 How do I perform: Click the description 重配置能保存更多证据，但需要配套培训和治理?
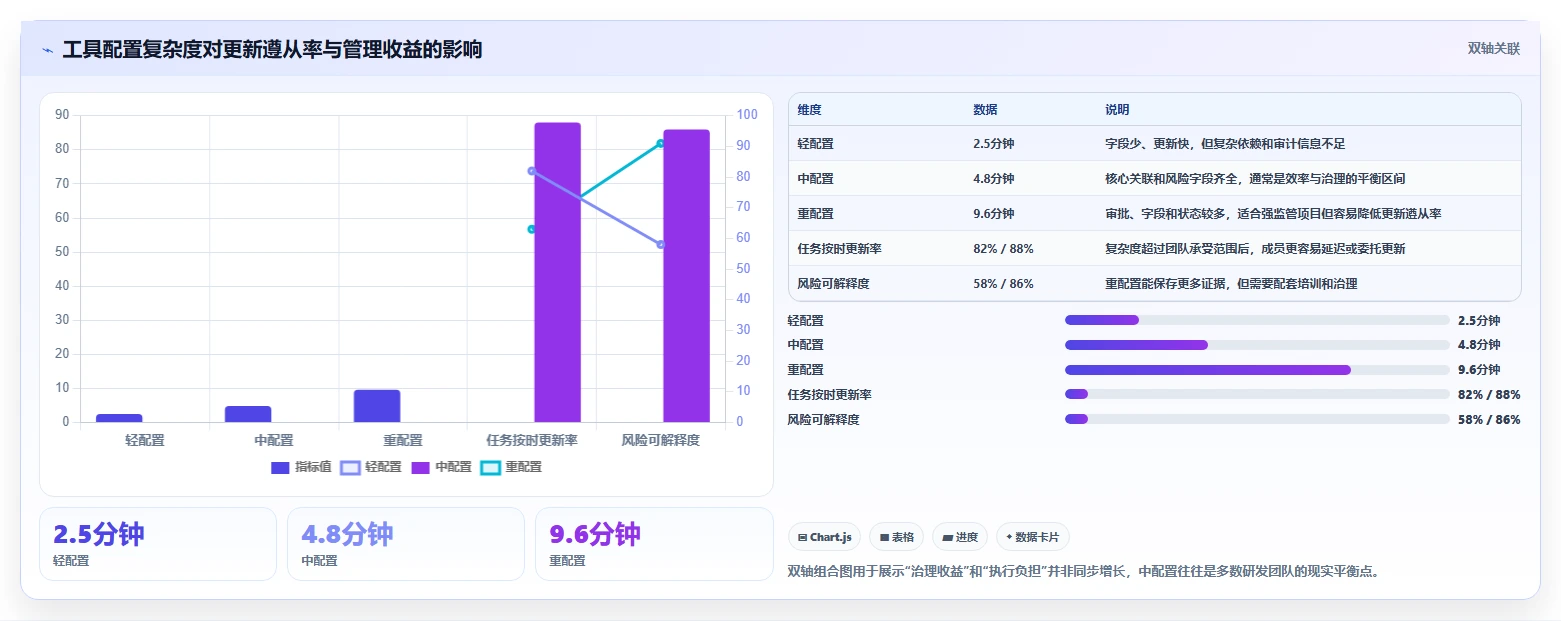(x=1231, y=284)
